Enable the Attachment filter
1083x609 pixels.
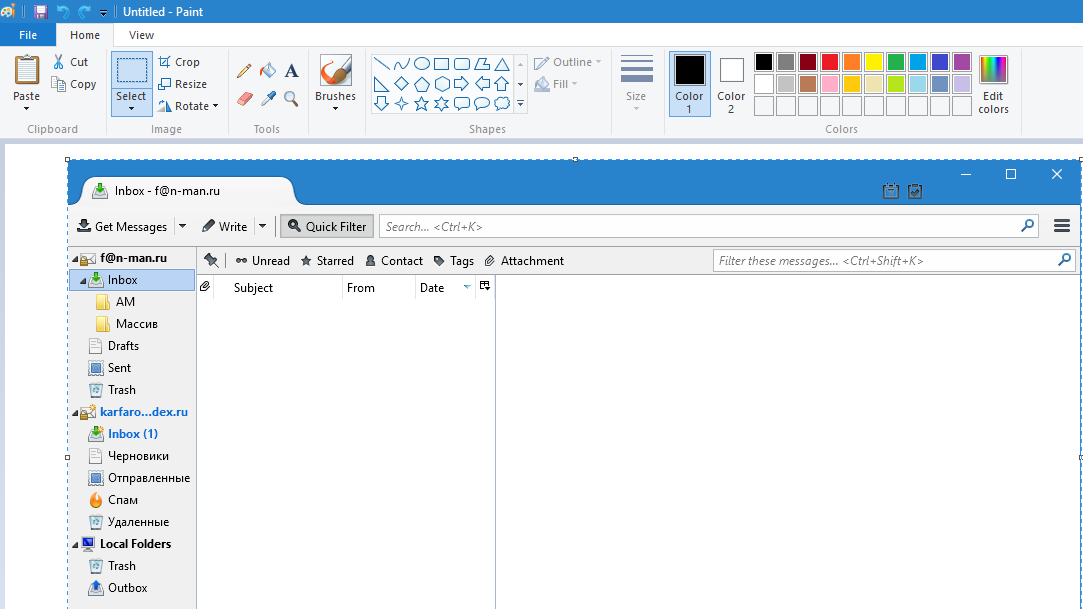click(x=524, y=261)
